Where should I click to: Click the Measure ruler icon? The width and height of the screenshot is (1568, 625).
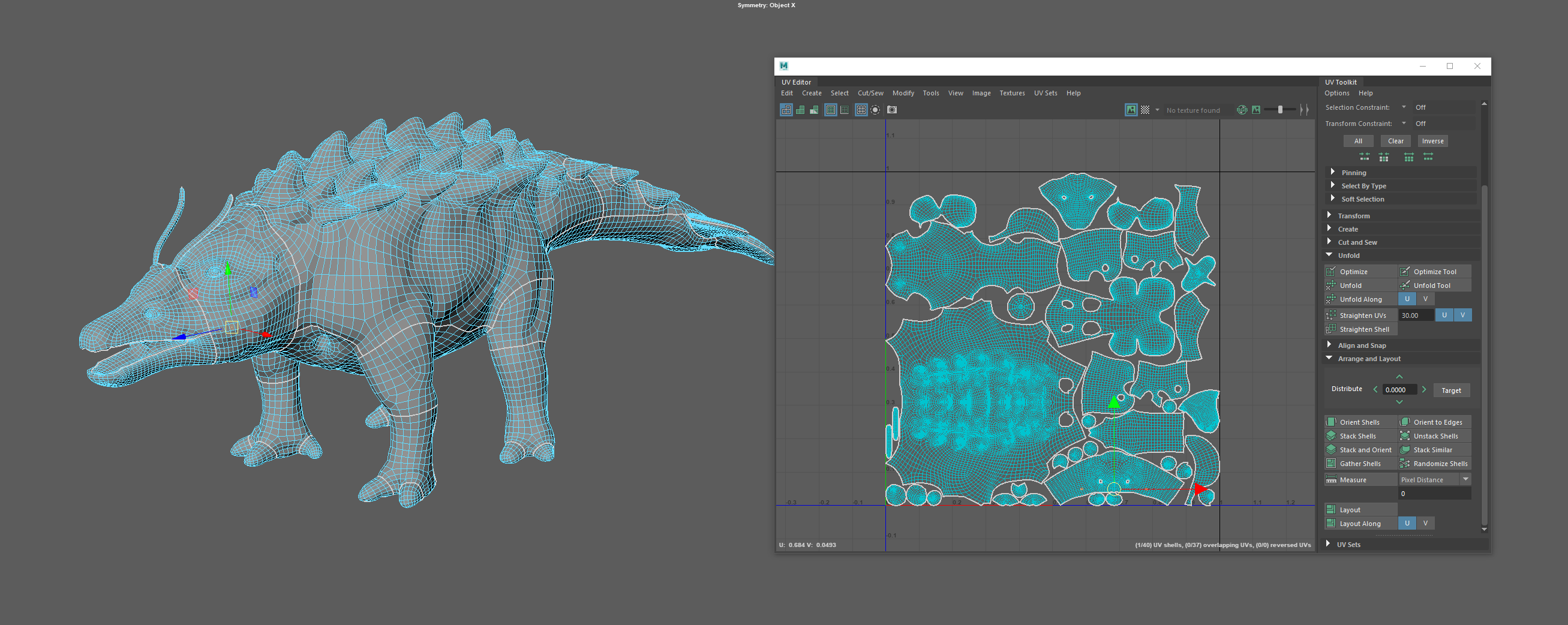pyautogui.click(x=1331, y=480)
